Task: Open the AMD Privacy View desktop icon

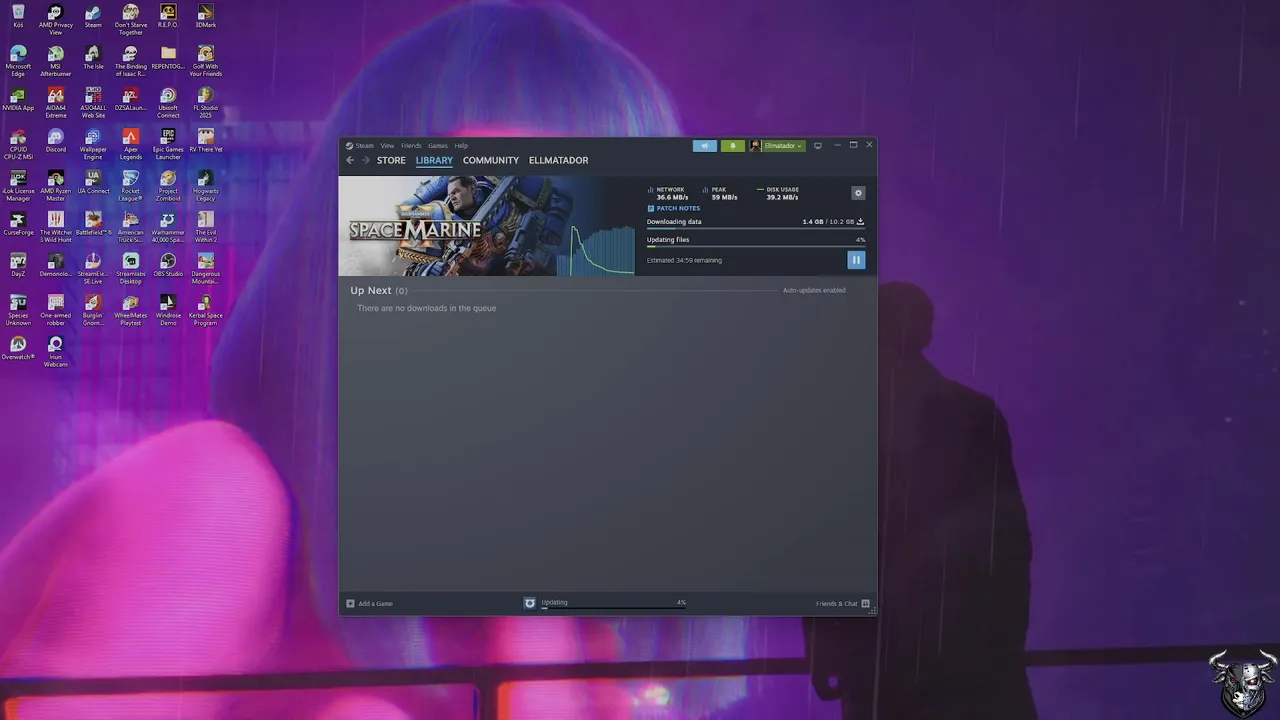Action: (55, 19)
